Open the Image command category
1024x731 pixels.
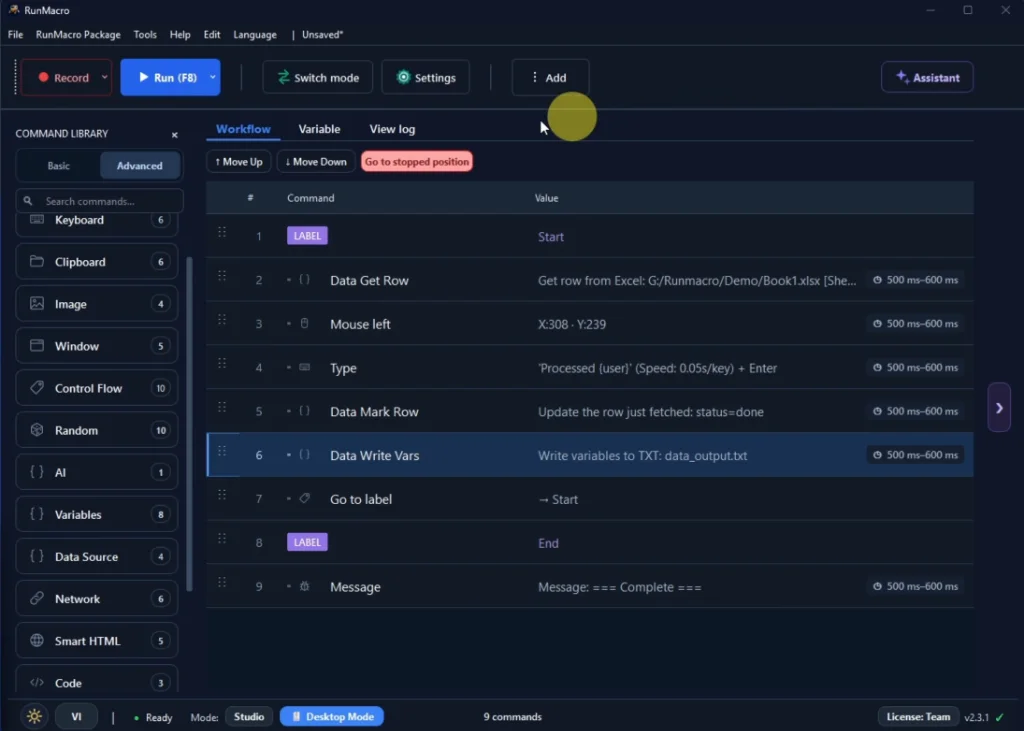[x=97, y=304]
